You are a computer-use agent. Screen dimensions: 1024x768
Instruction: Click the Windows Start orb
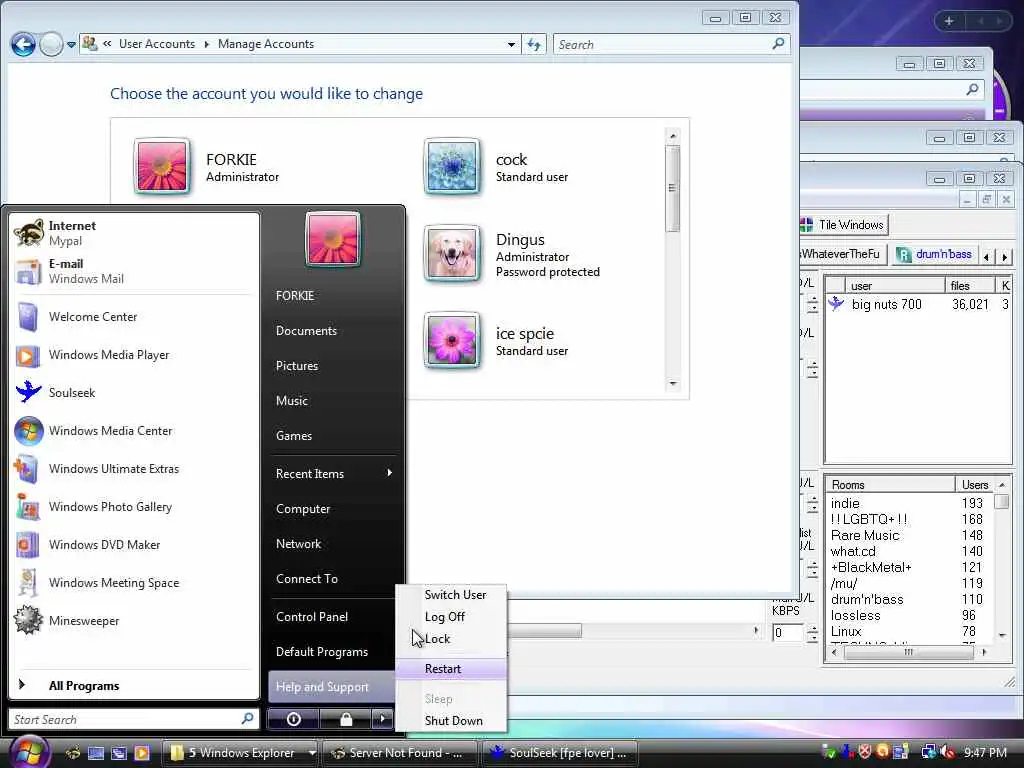(27, 751)
